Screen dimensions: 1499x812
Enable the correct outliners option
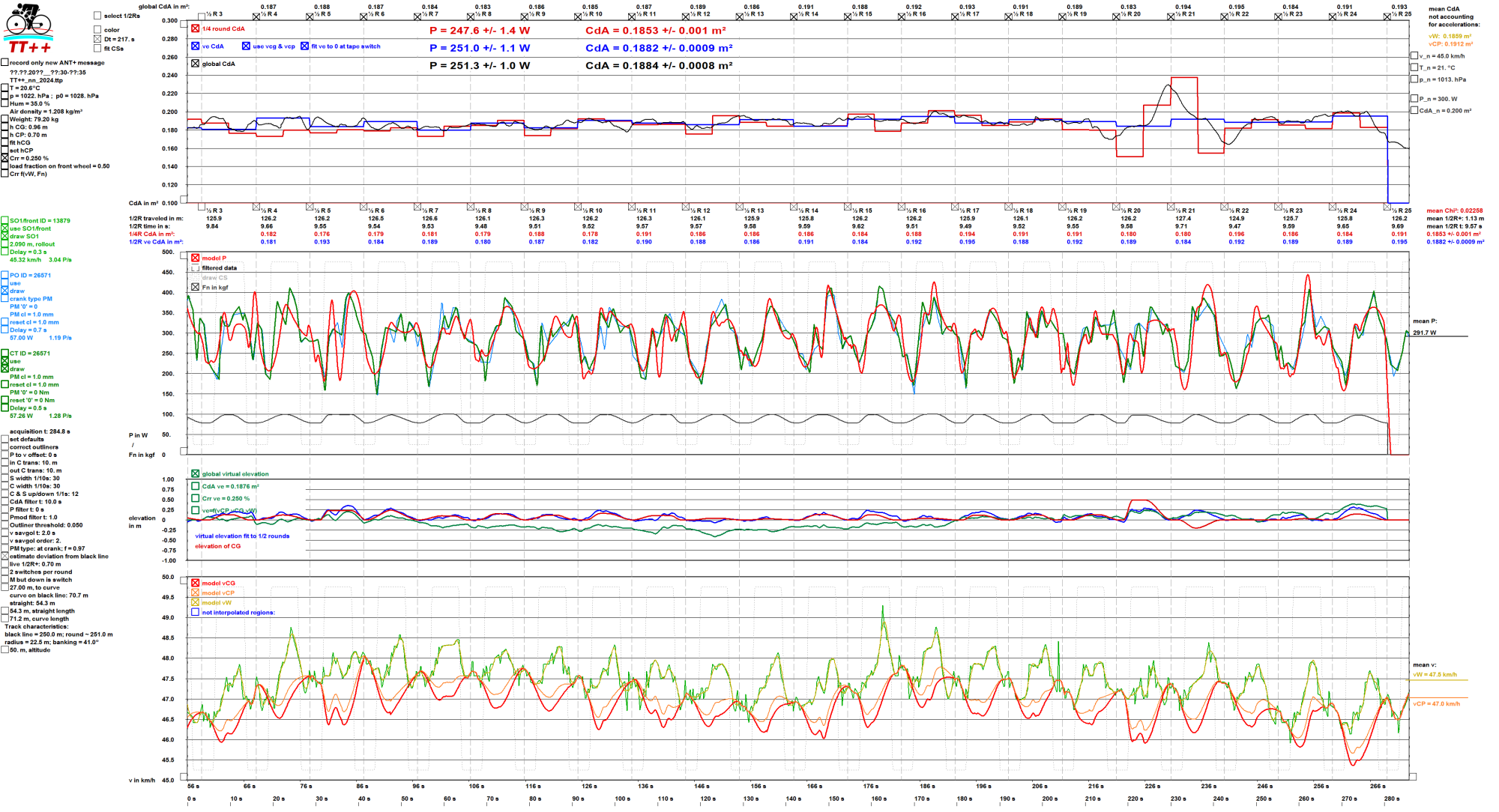click(4, 447)
